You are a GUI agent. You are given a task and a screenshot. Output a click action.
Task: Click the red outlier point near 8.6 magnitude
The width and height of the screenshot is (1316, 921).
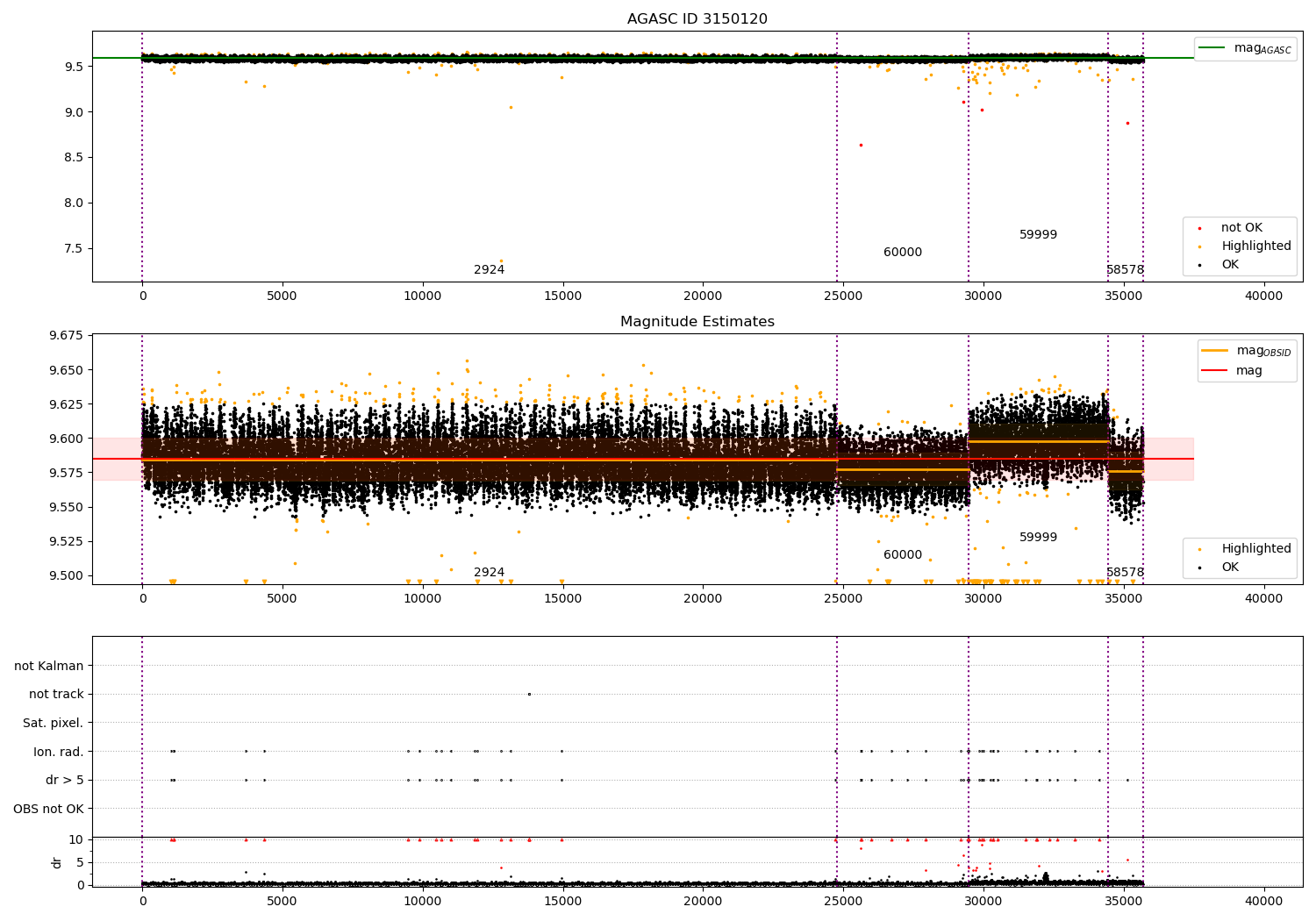[x=861, y=145]
